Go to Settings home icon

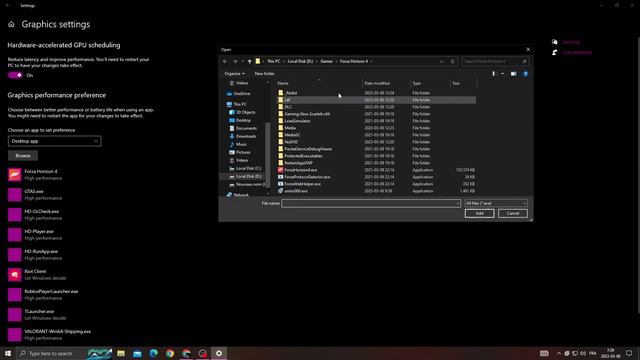coord(11,24)
